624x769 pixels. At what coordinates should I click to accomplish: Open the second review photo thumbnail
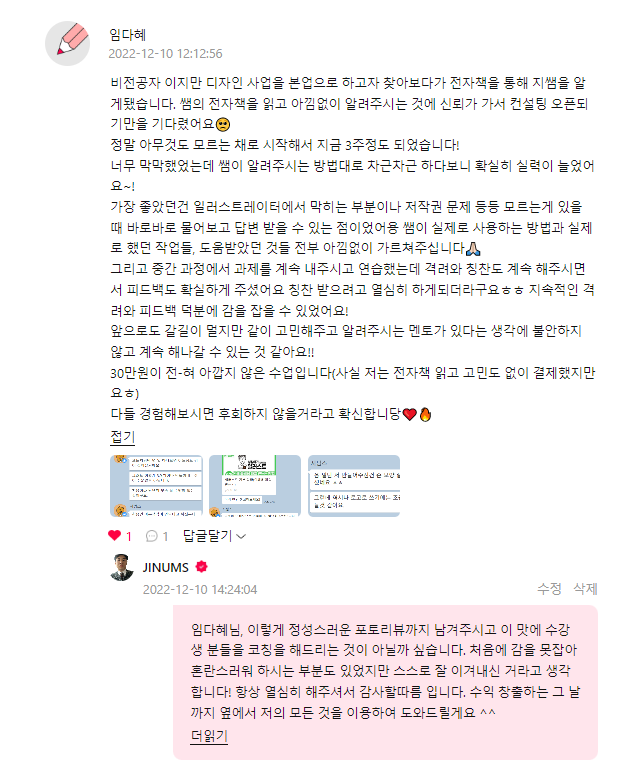pos(255,486)
